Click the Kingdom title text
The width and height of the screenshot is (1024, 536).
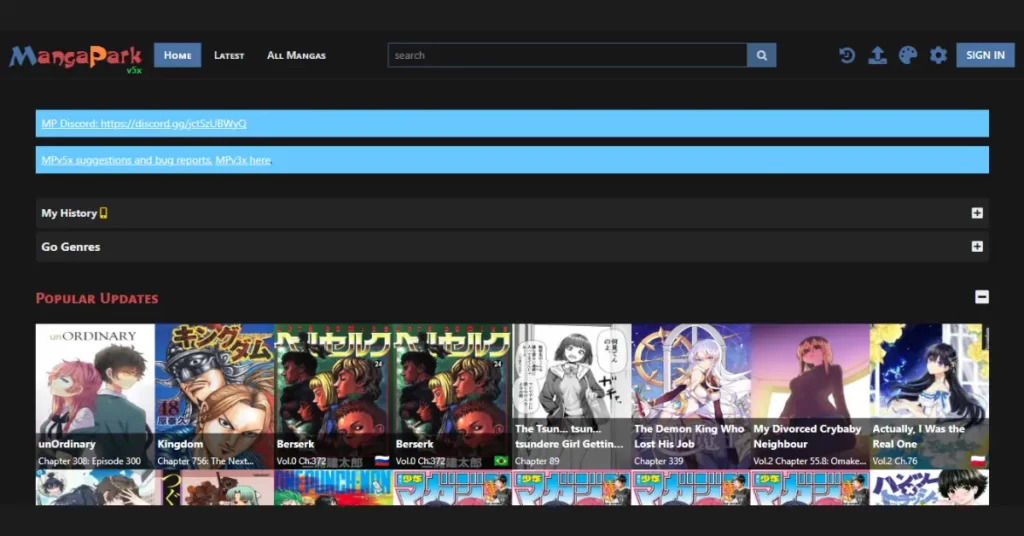pyautogui.click(x=180, y=444)
